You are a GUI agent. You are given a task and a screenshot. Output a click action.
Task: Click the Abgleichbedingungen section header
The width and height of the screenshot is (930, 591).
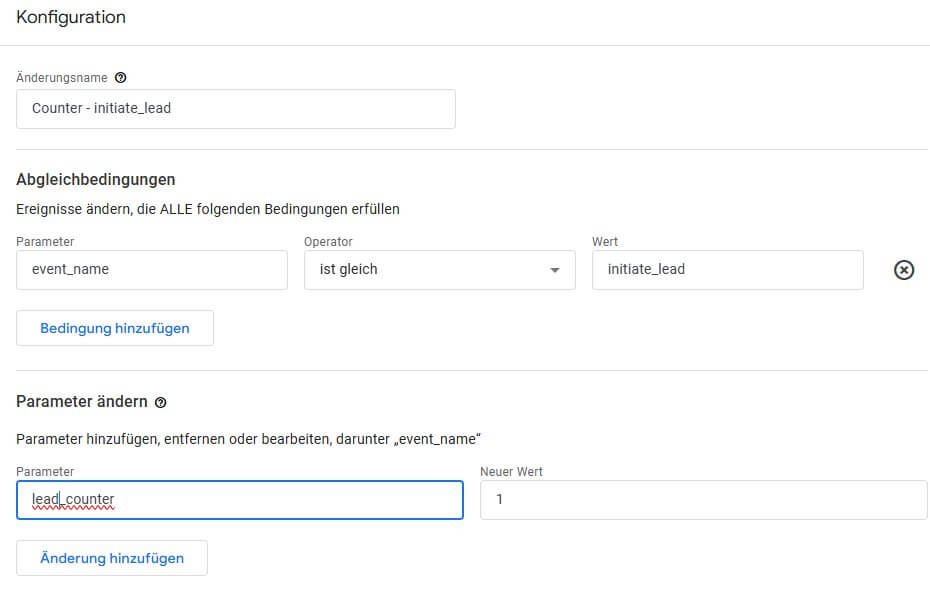point(95,179)
